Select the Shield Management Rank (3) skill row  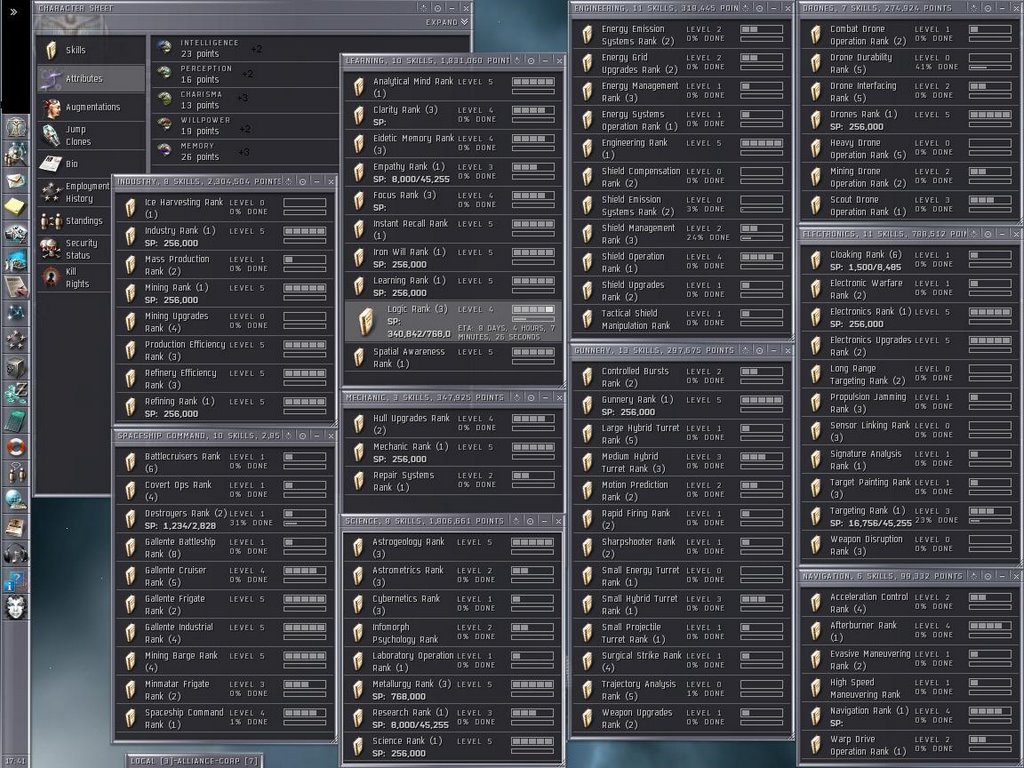pos(681,234)
